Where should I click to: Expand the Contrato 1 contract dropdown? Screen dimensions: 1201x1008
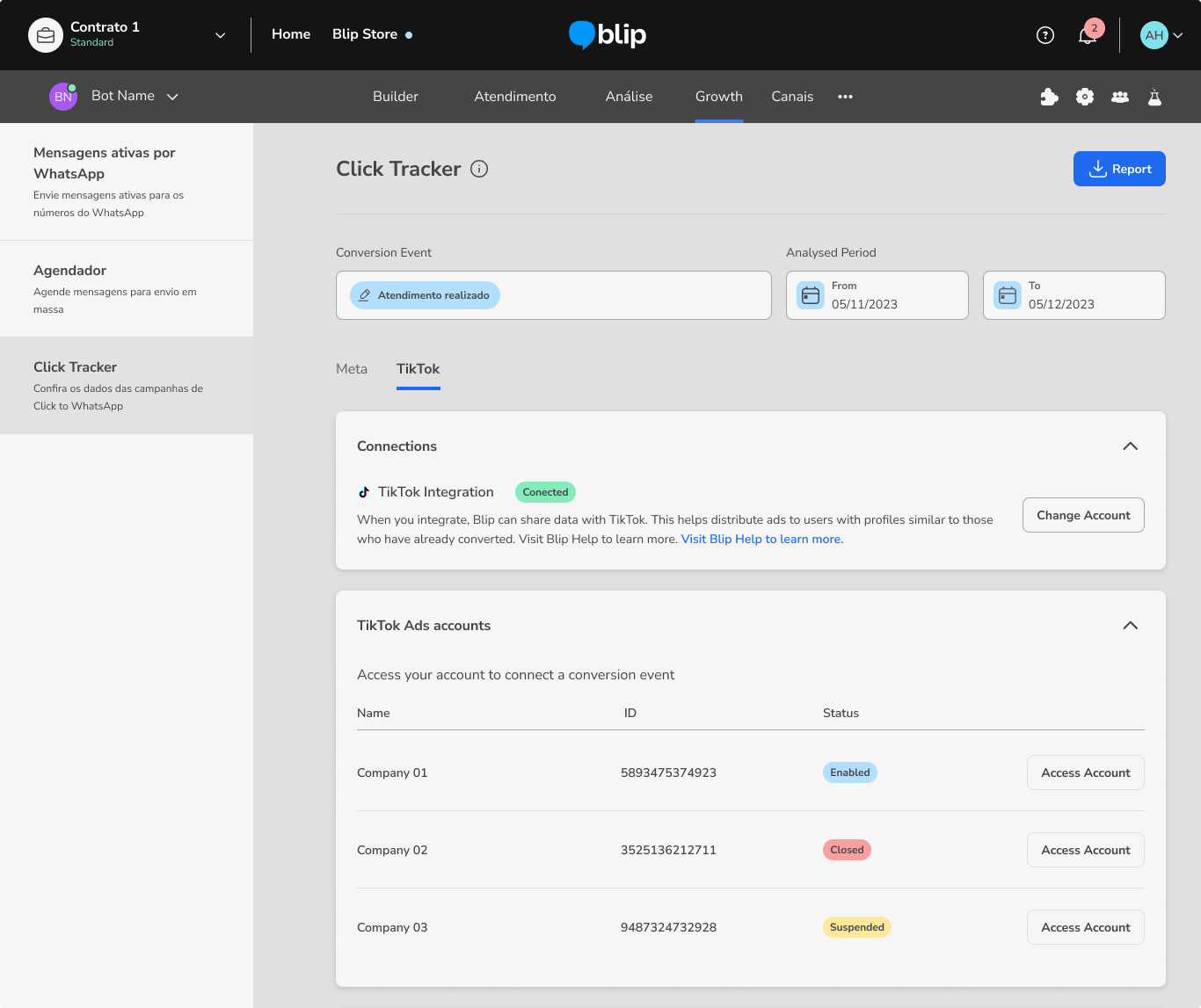220,35
